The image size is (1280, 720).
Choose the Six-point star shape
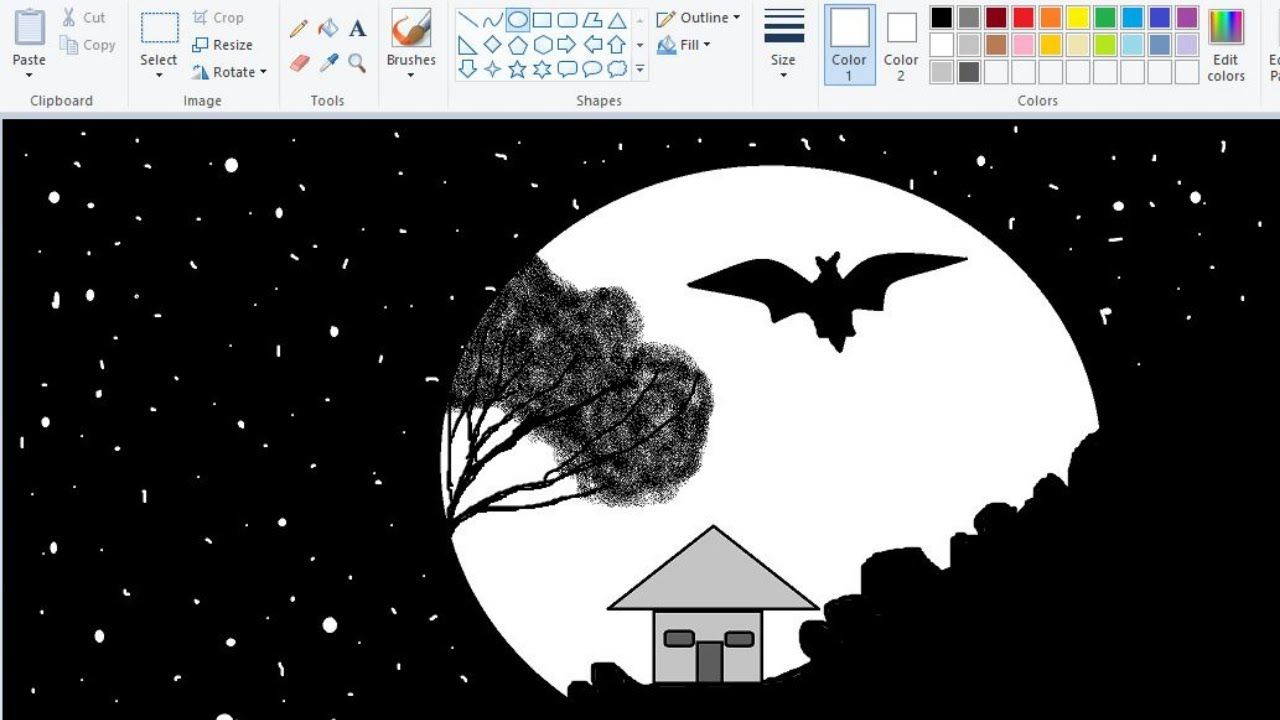(x=542, y=69)
